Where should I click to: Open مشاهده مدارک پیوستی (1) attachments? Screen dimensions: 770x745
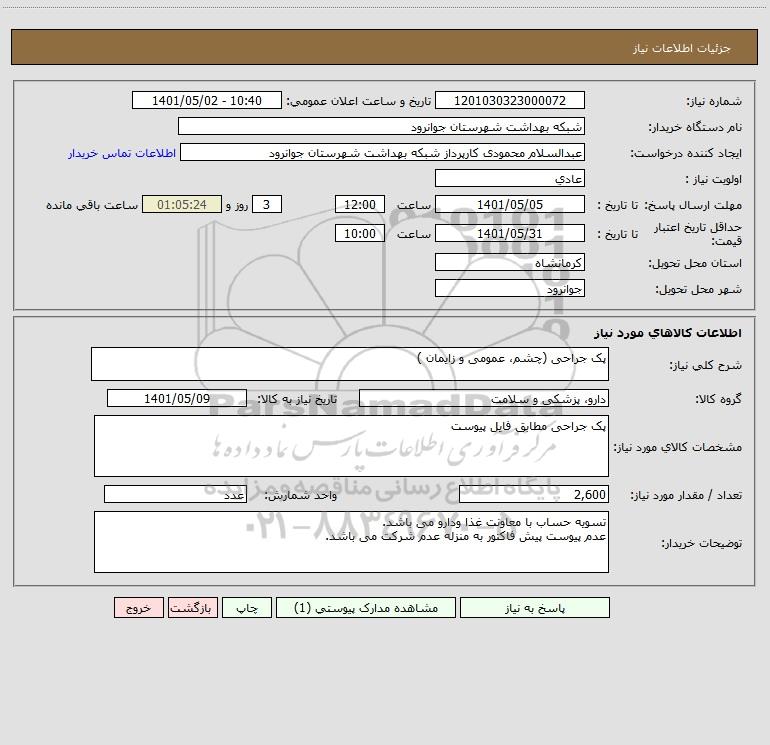366,608
